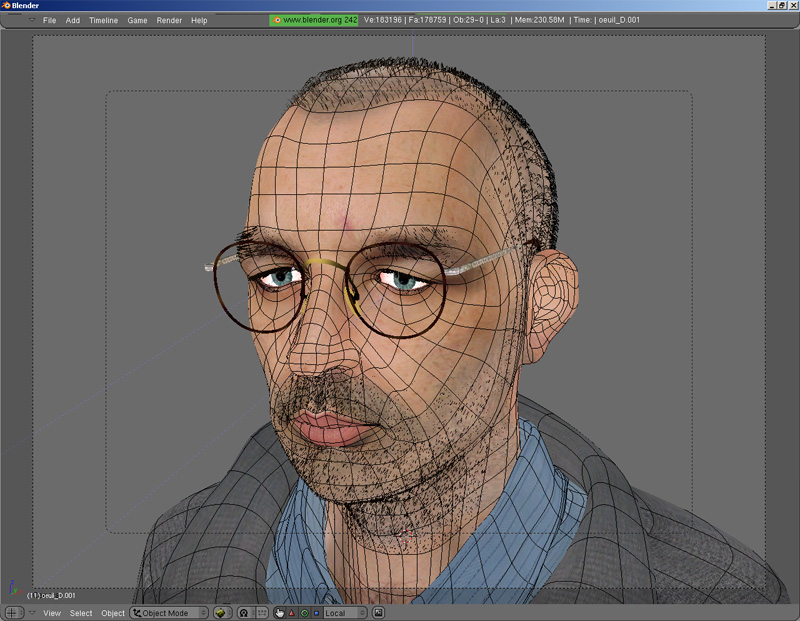Viewport: 800px width, 621px height.
Task: Click the move object centers toggle icon
Action: pyautogui.click(x=261, y=613)
